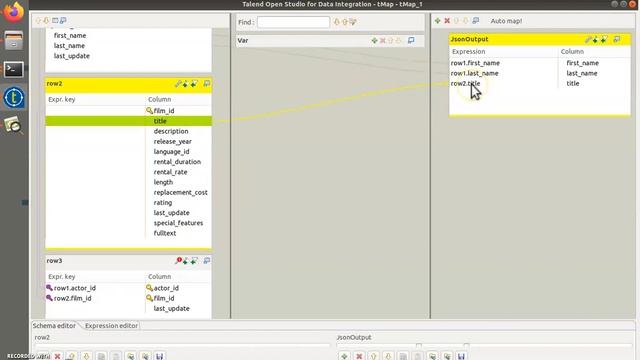This screenshot has width=640, height=360.
Task: Select the 'language_id' column in row2
Action: (x=171, y=151)
